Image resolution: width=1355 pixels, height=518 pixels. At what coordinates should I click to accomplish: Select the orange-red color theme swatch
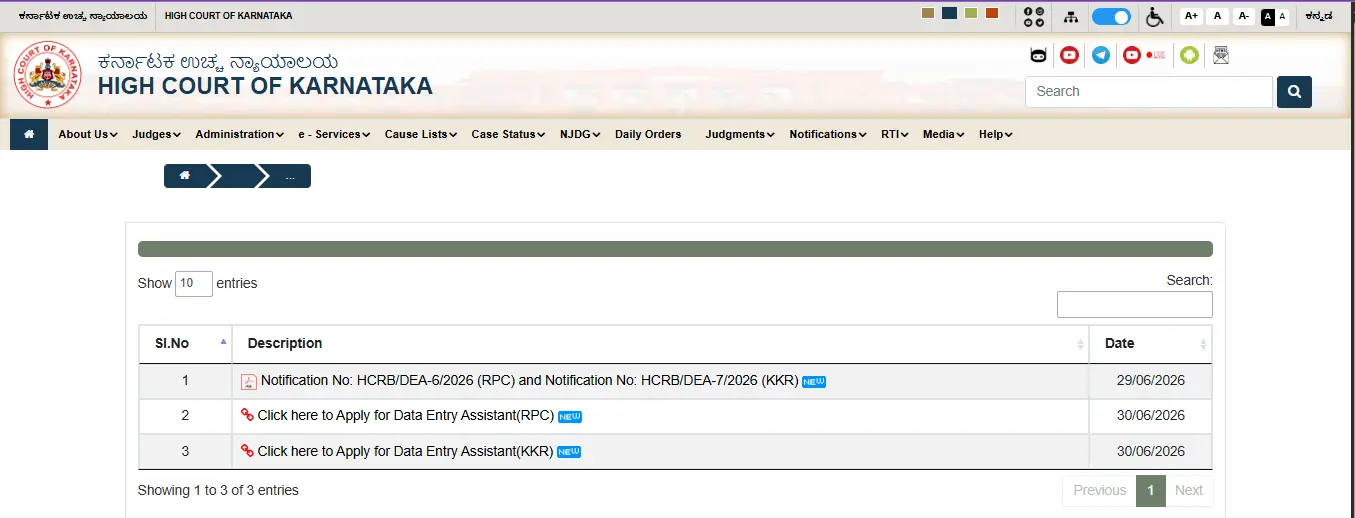(x=992, y=13)
